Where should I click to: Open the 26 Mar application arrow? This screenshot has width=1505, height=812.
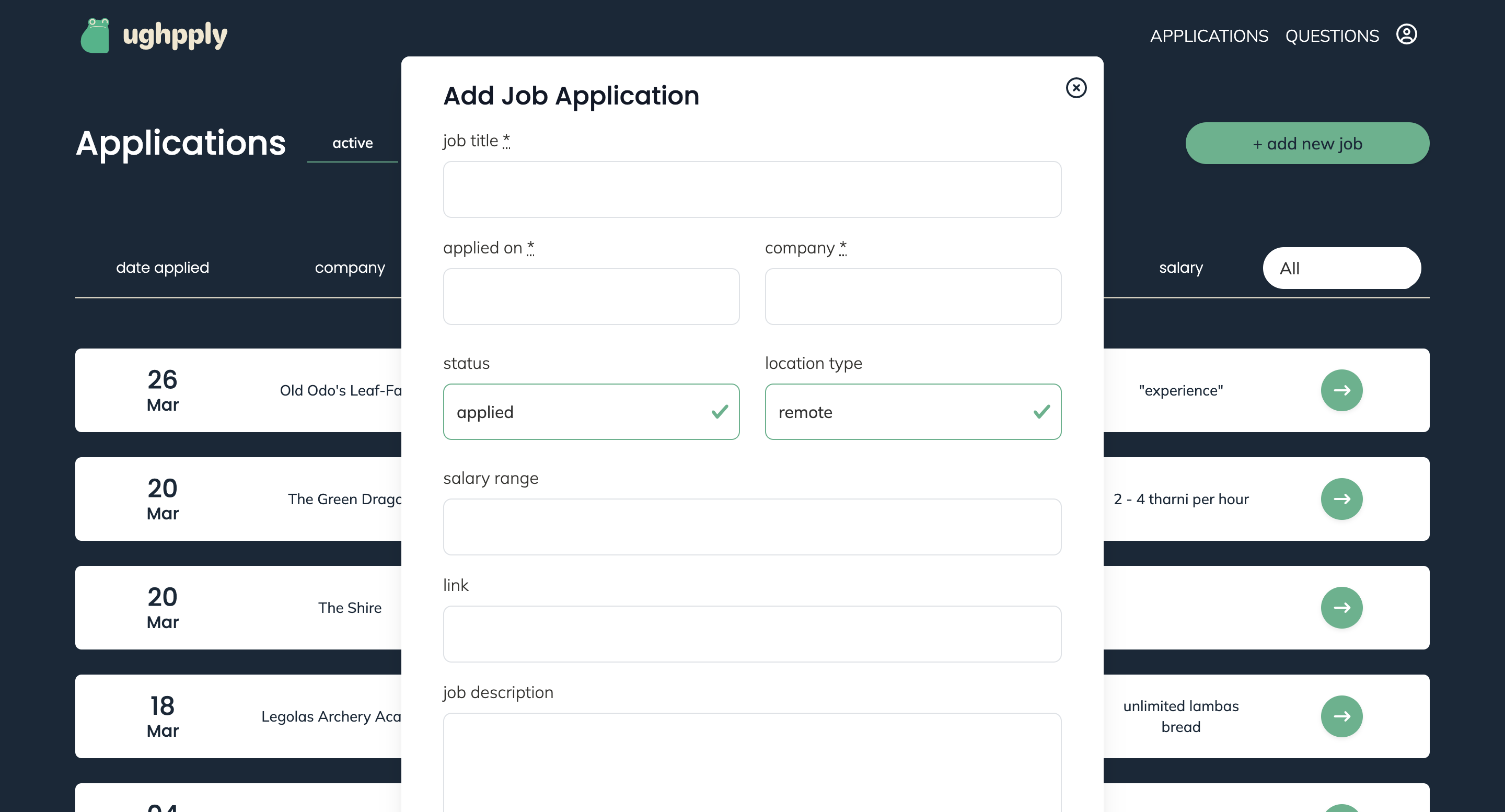(1341, 390)
